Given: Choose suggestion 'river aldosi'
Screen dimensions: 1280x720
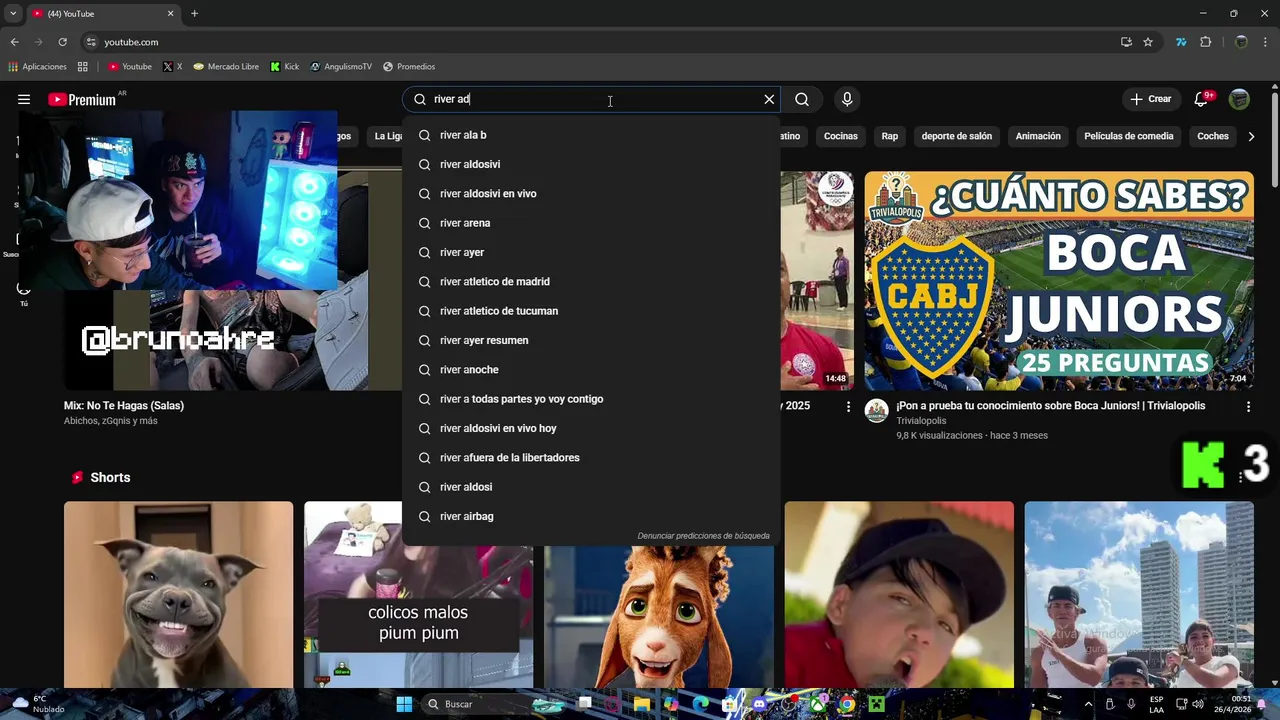Looking at the screenshot, I should [591, 487].
